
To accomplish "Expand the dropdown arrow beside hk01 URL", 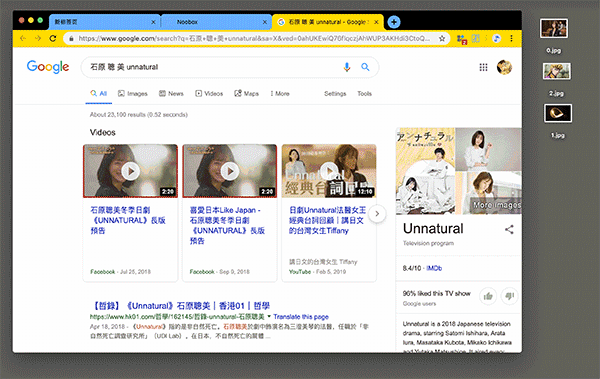I will point(269,317).
